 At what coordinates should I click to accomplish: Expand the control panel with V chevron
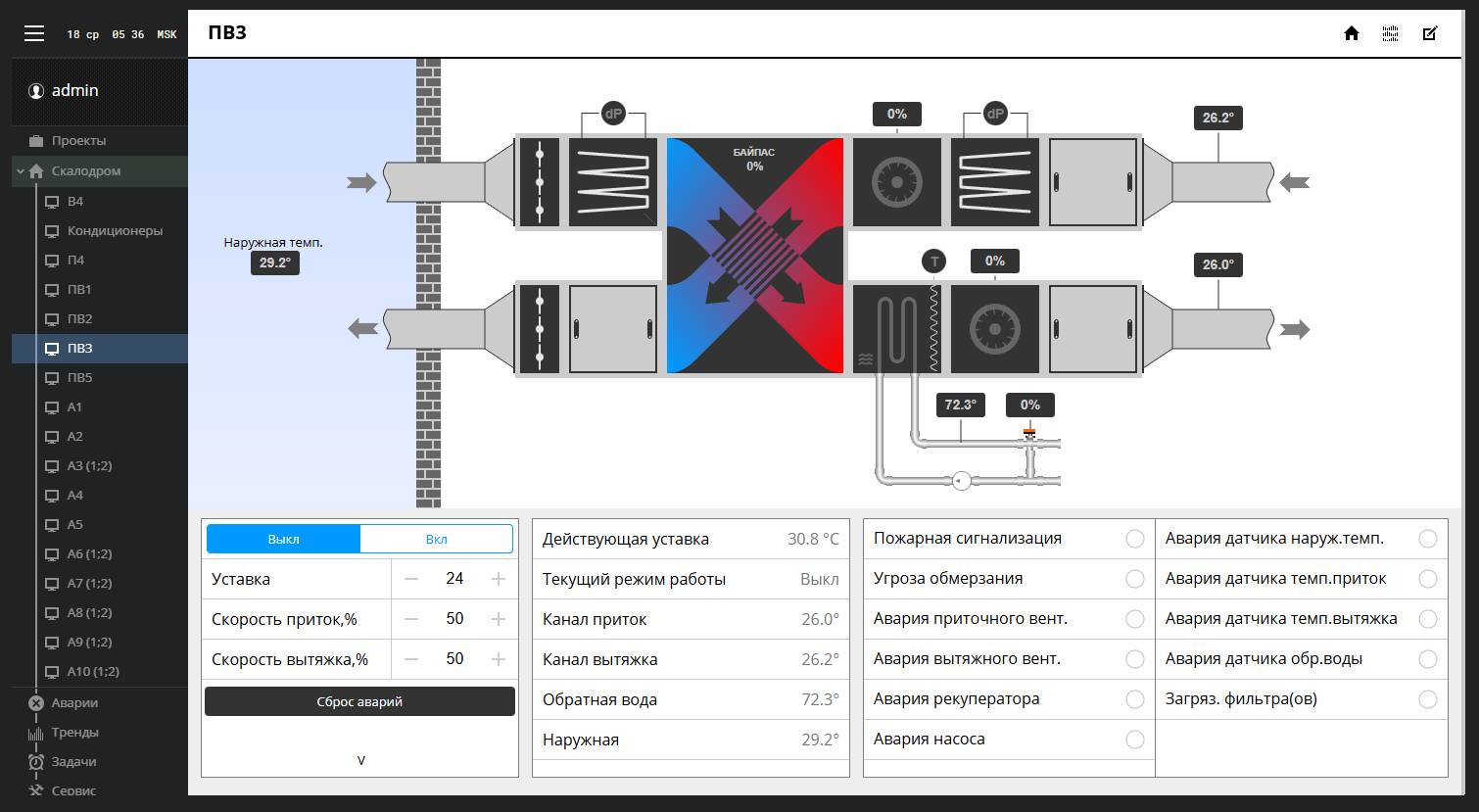(x=360, y=760)
